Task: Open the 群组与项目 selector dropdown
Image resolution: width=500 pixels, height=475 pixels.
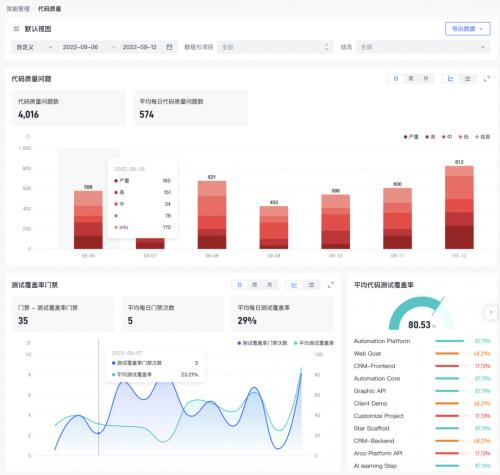Action: (275, 47)
